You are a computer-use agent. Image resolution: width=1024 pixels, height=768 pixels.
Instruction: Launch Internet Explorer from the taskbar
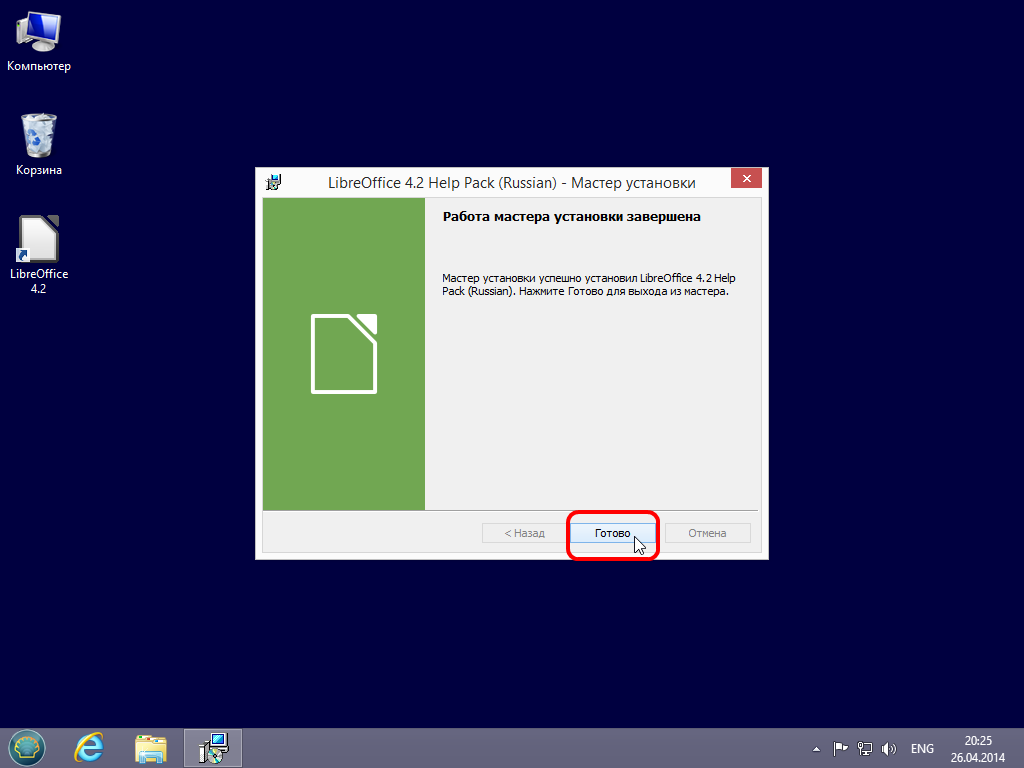click(x=89, y=748)
